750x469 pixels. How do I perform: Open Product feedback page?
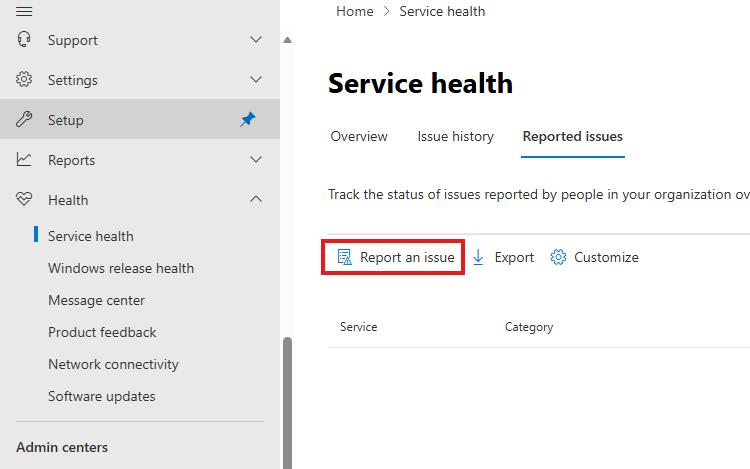tap(102, 332)
